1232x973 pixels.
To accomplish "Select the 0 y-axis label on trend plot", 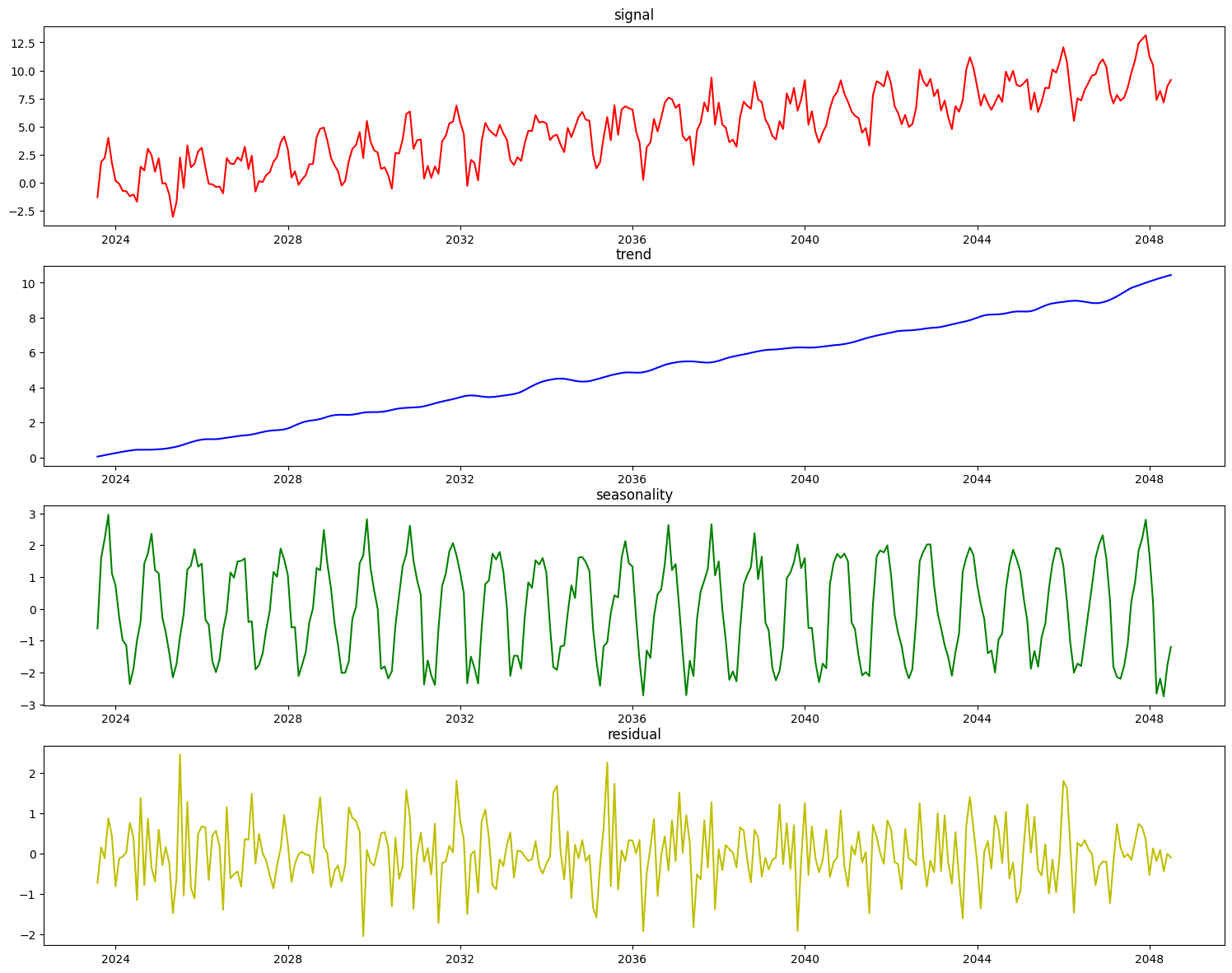I will [x=30, y=458].
